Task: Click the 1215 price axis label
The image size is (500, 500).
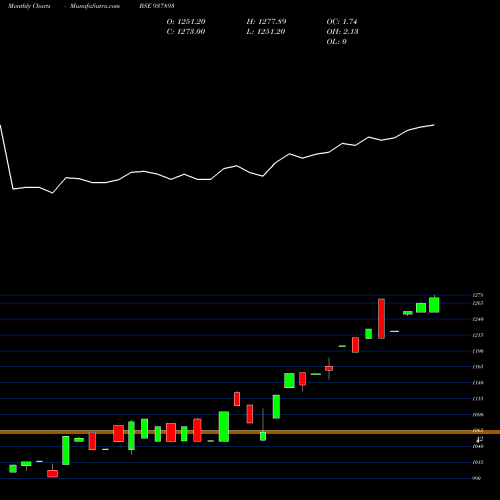Action: click(x=478, y=335)
